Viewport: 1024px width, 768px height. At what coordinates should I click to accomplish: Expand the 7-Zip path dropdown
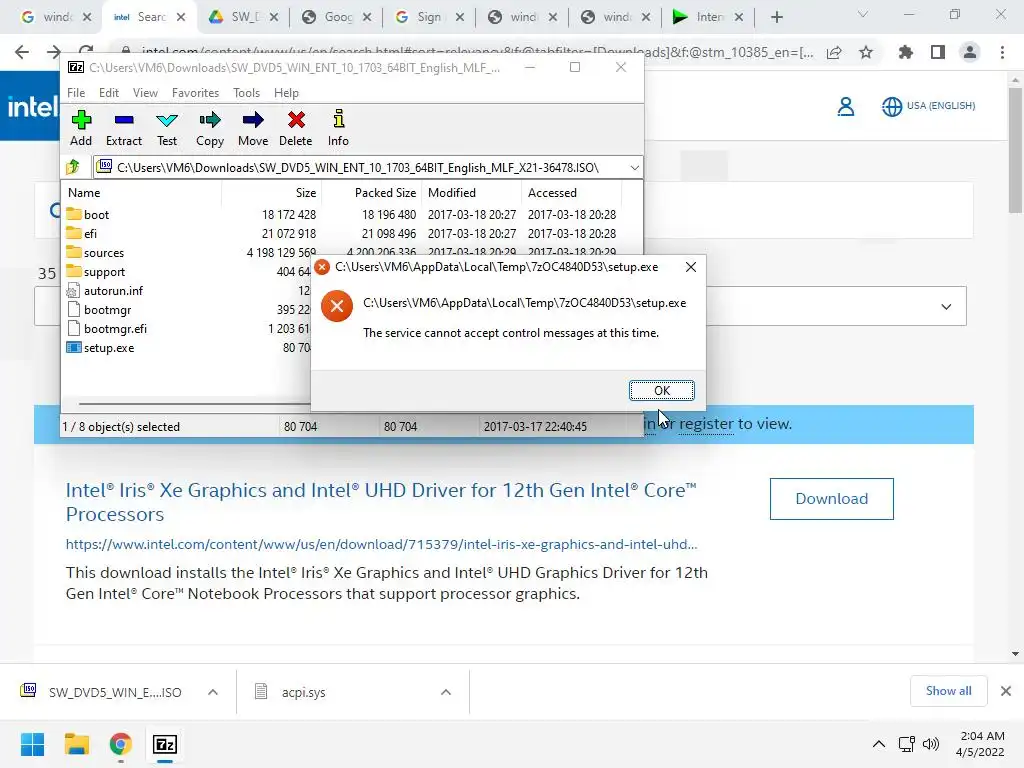click(x=634, y=168)
